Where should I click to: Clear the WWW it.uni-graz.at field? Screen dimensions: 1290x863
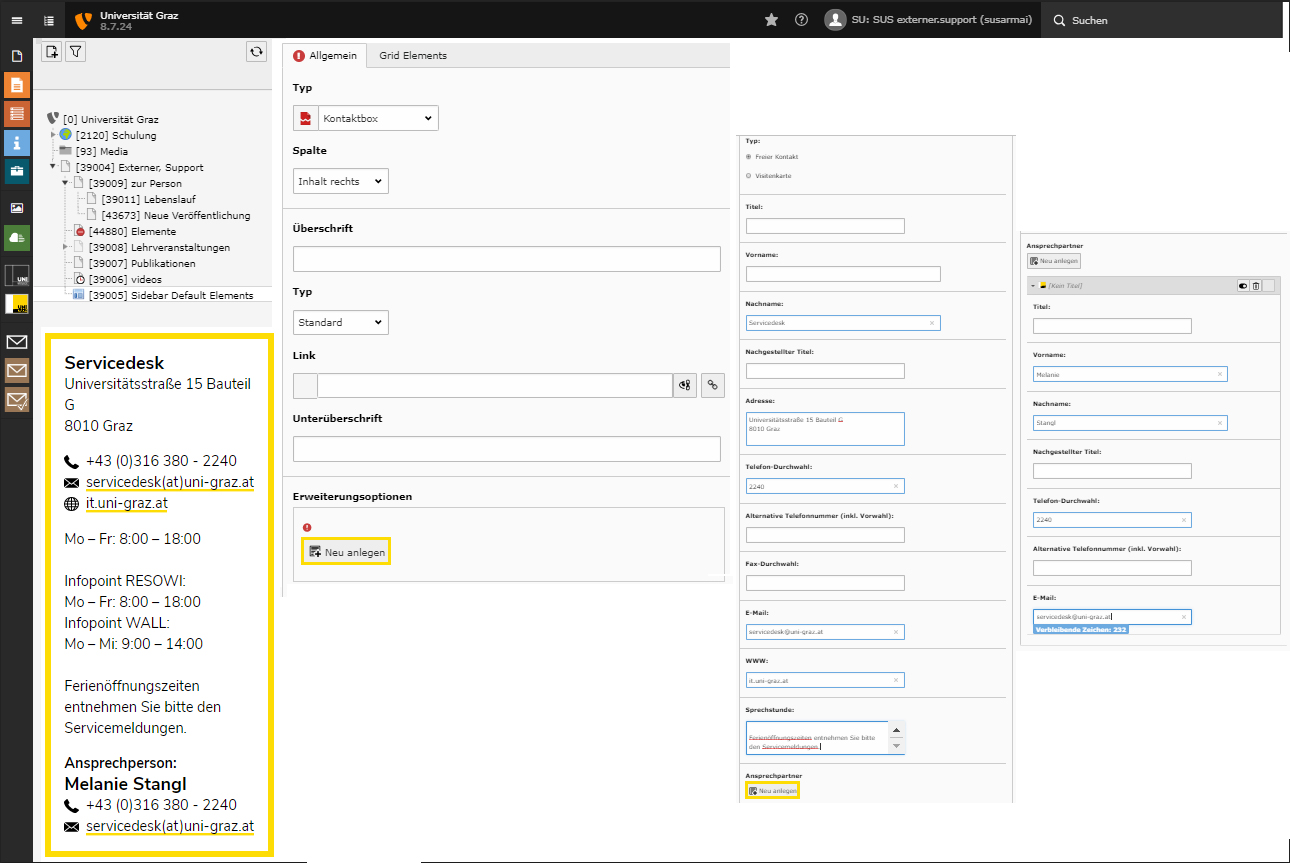point(896,680)
